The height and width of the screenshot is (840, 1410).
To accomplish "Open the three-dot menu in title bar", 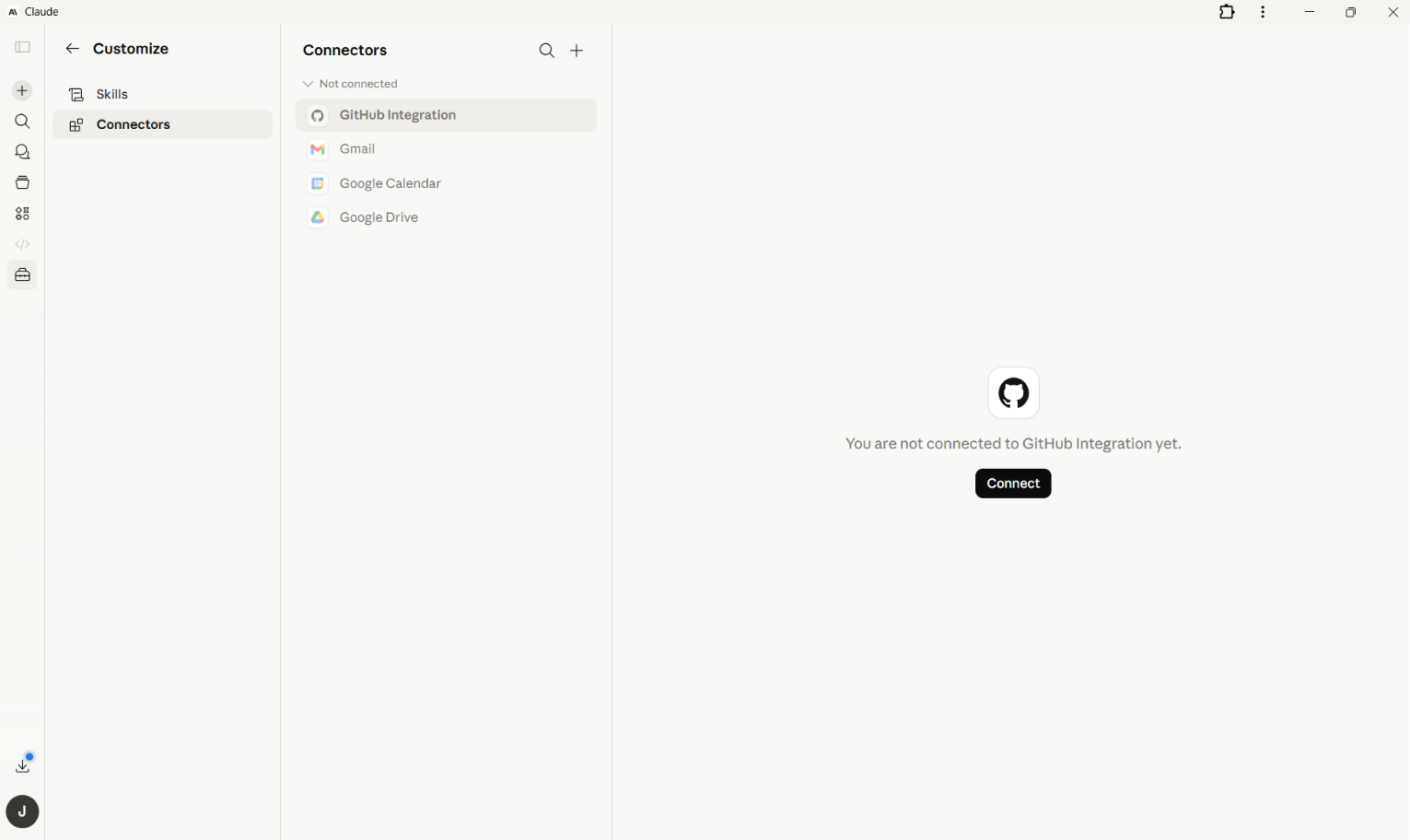I will (1263, 12).
